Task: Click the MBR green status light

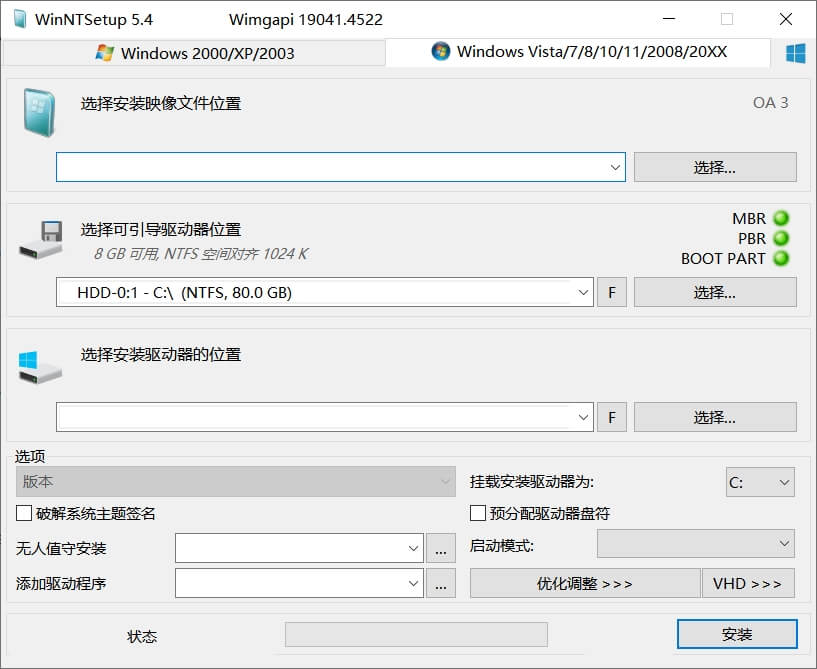Action: 781,218
